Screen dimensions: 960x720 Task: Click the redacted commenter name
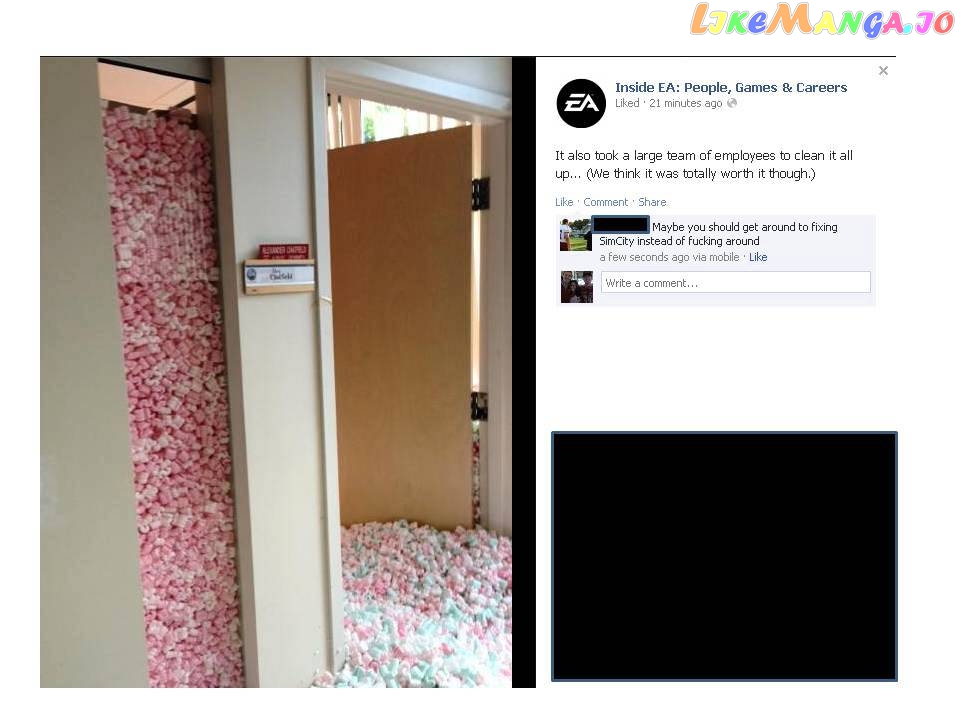[621, 225]
